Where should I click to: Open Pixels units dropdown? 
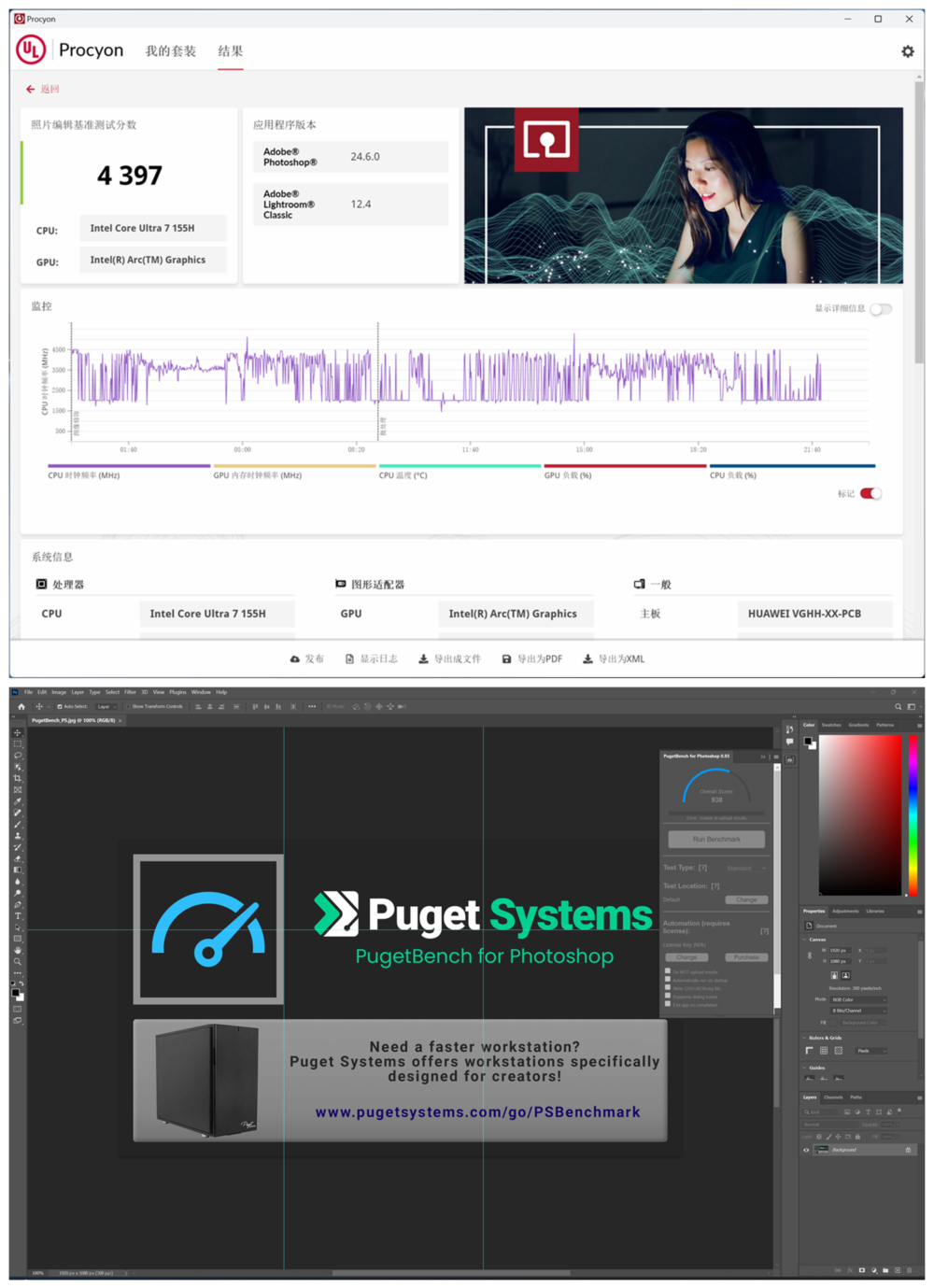tap(870, 1051)
